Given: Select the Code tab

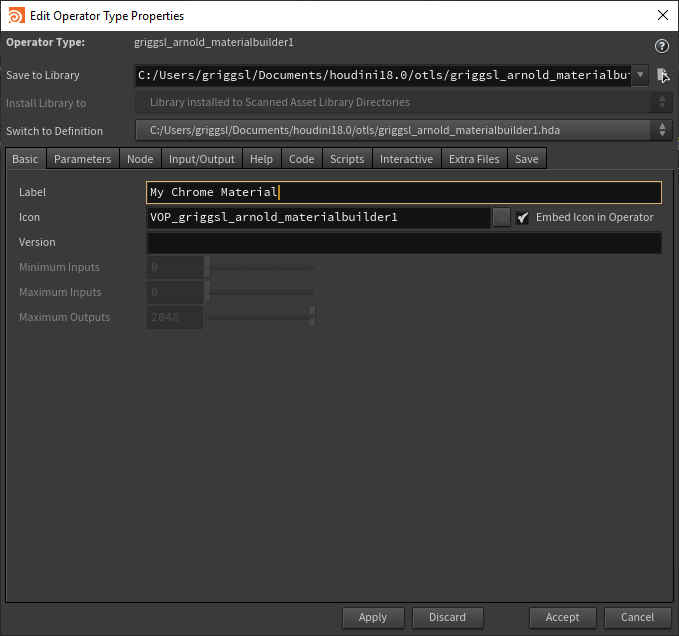Looking at the screenshot, I should tap(301, 159).
